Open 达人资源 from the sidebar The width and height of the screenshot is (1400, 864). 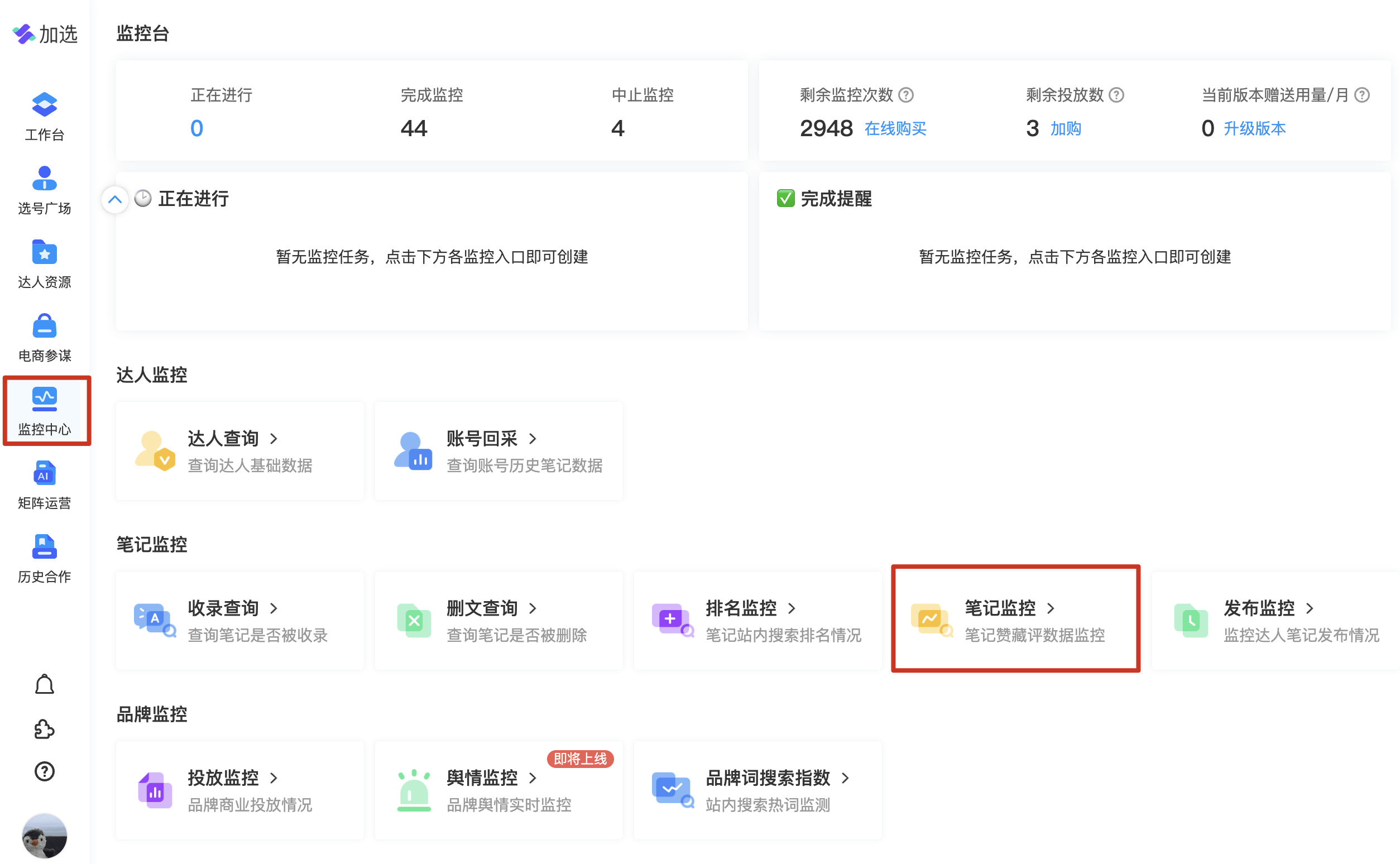[44, 264]
